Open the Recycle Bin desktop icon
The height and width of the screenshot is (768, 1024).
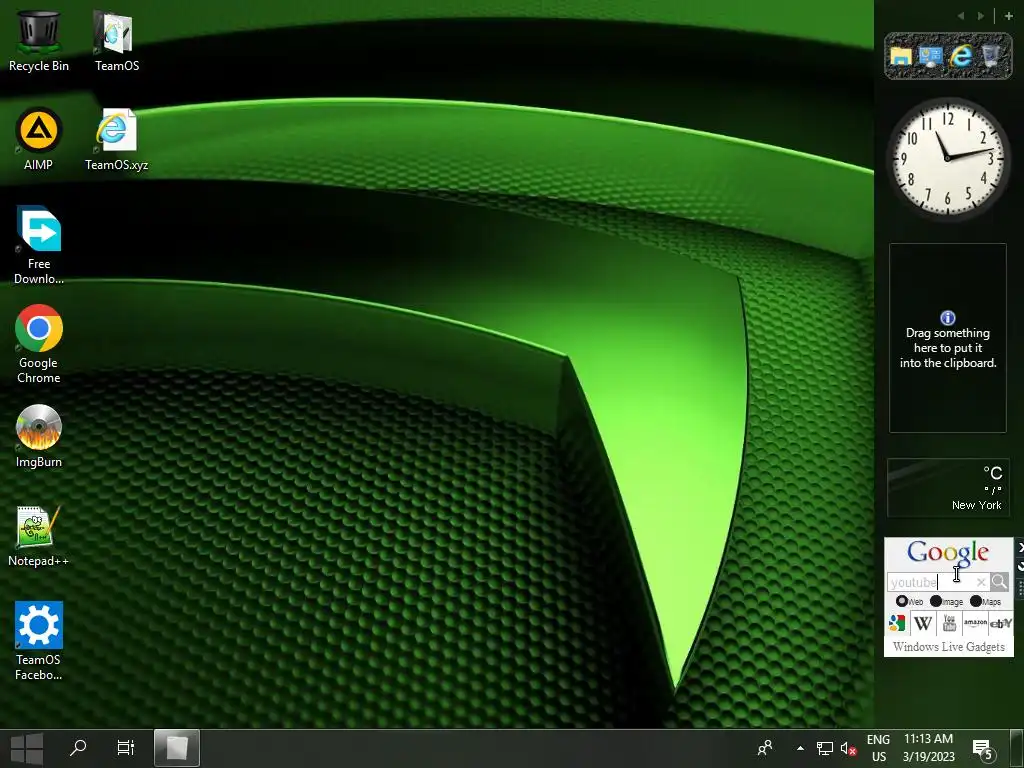click(x=39, y=40)
